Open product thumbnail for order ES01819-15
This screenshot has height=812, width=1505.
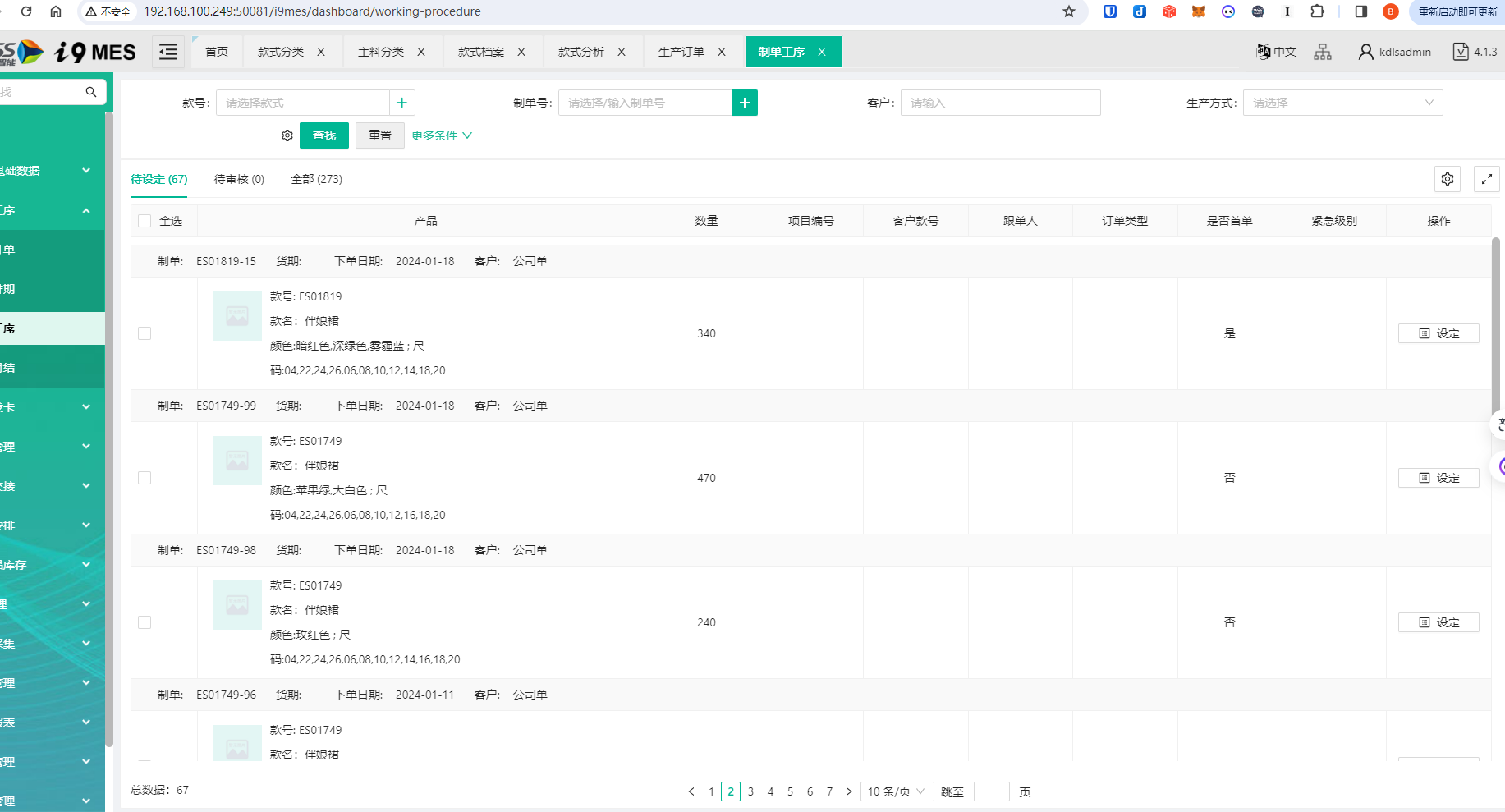237,316
